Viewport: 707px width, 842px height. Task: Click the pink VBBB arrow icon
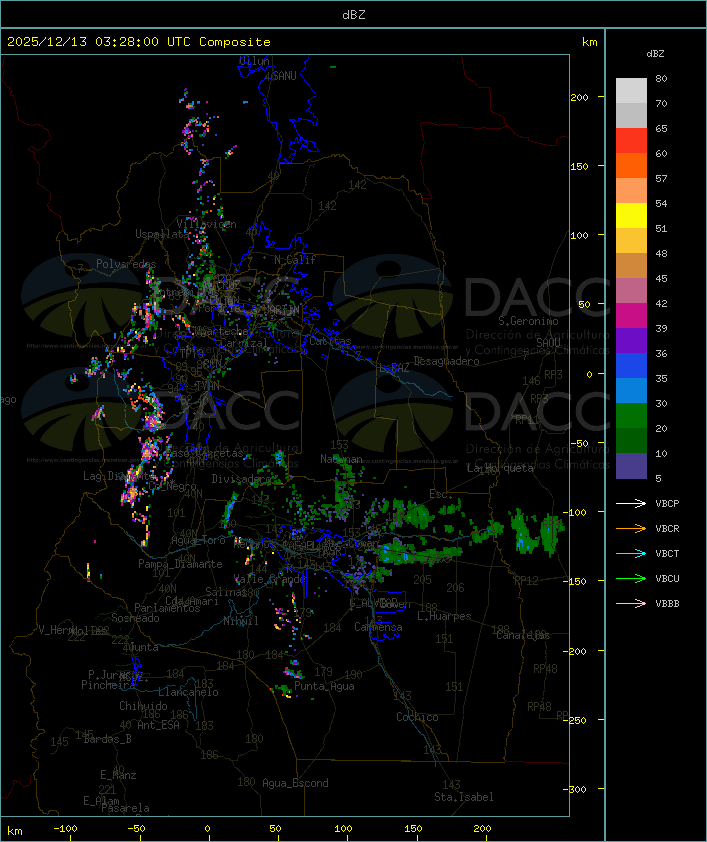tap(631, 604)
